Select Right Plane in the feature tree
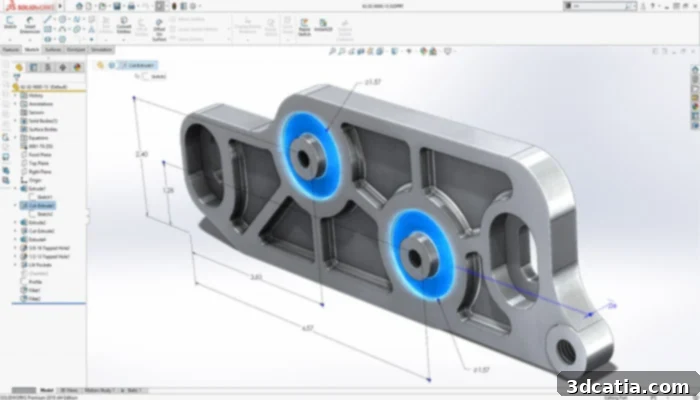The image size is (700, 400). point(40,172)
